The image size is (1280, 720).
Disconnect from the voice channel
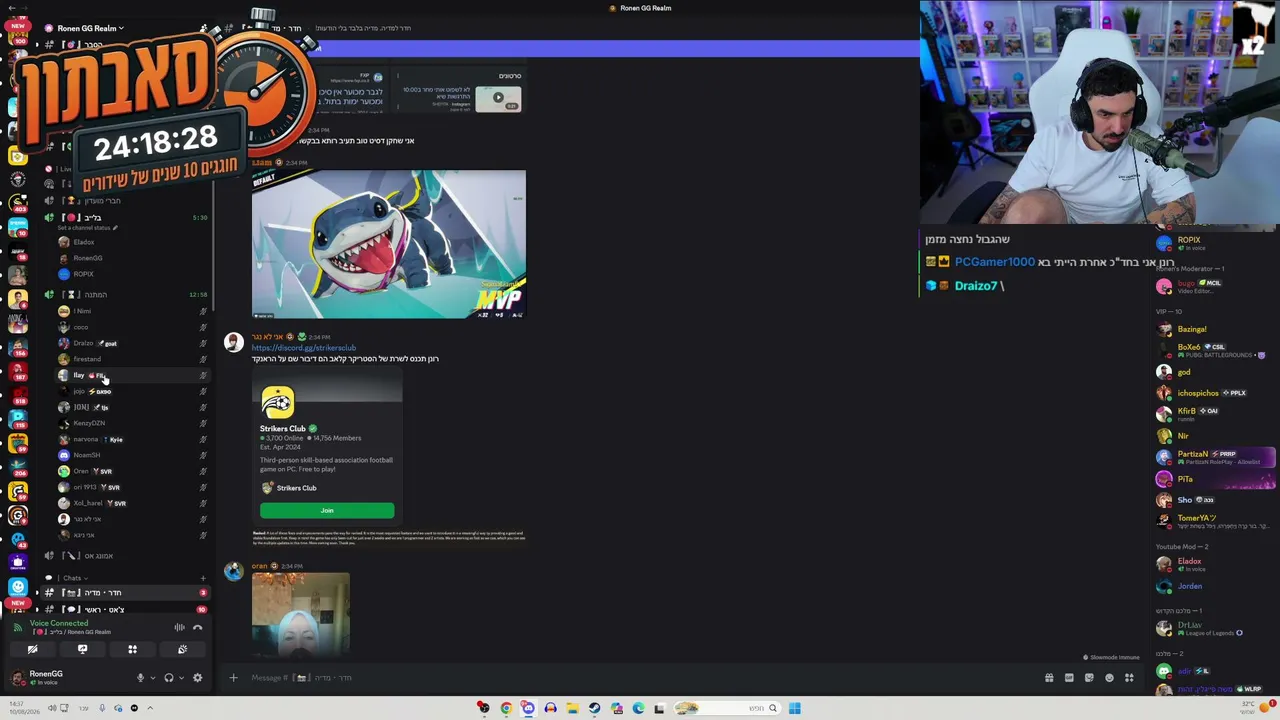[197, 628]
